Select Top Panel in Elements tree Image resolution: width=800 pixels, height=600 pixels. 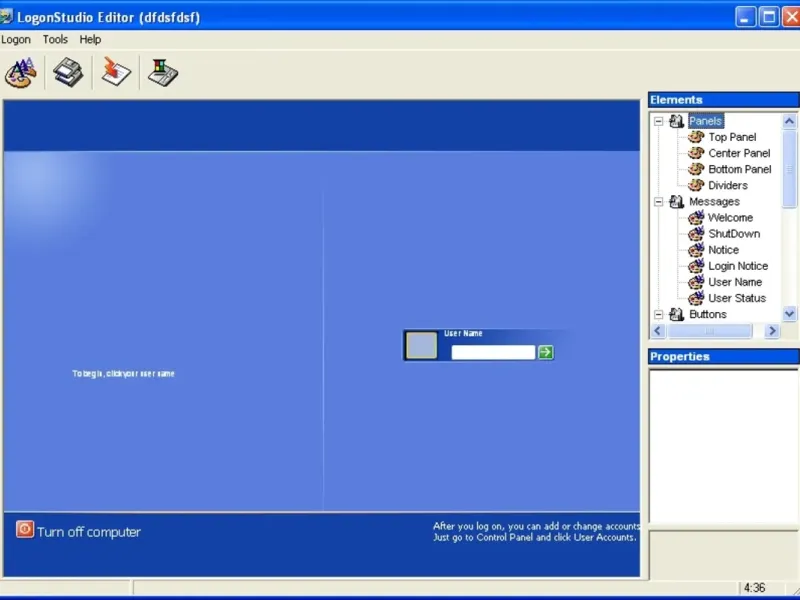point(732,137)
